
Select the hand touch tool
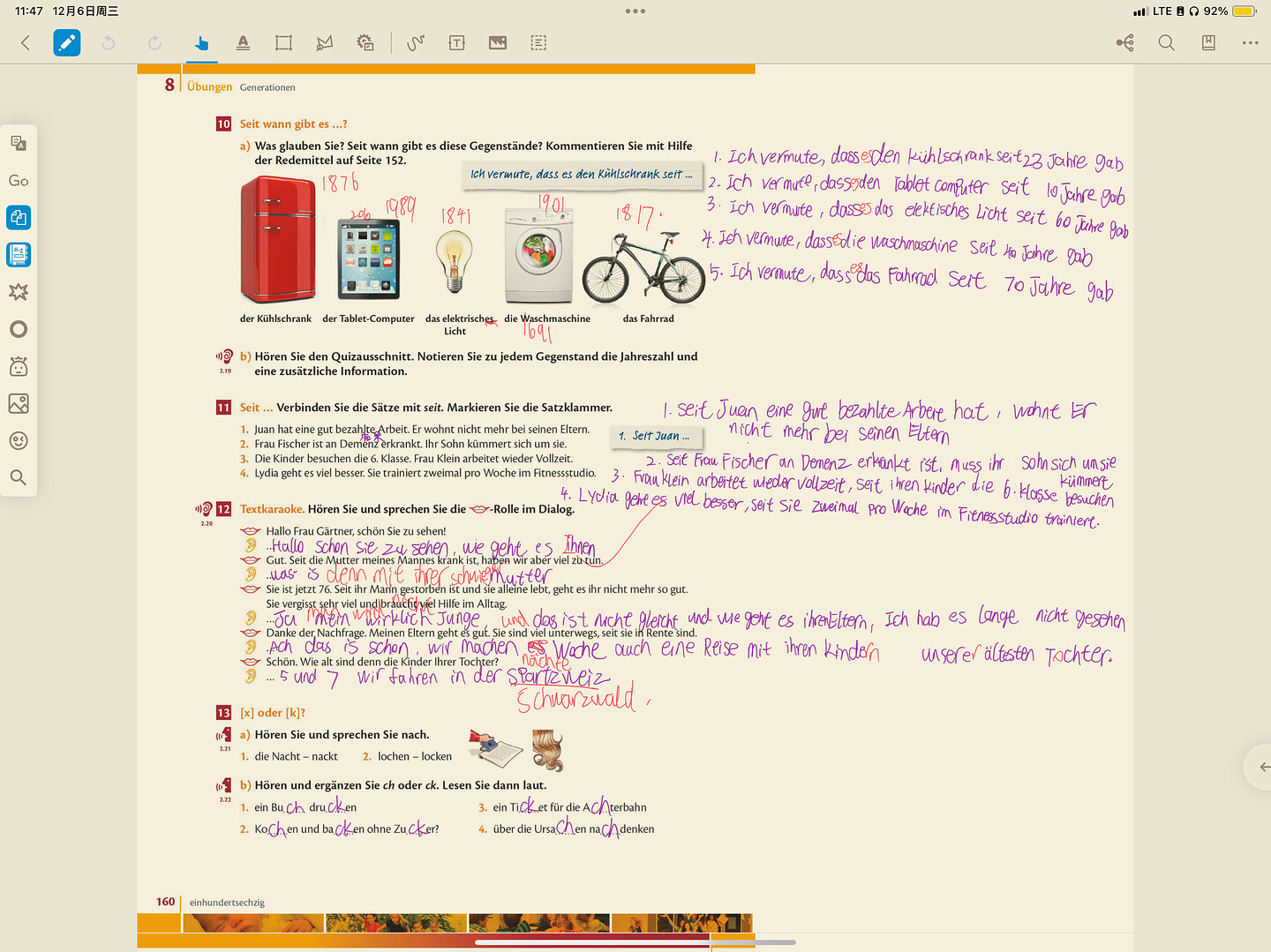(x=201, y=42)
